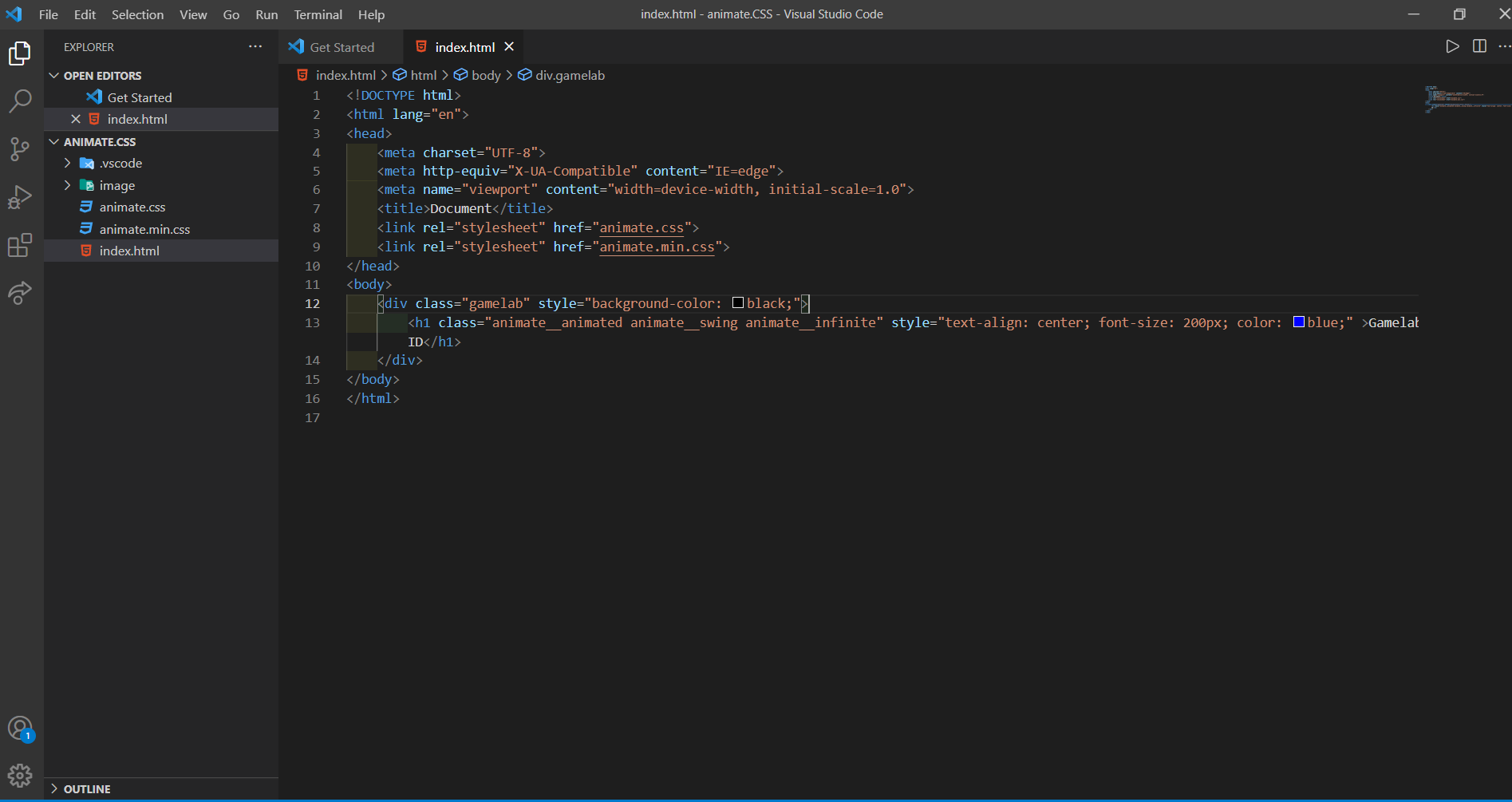Click the VS Code logo in title bar
Screen dimensions: 1512x802
click(x=14, y=14)
